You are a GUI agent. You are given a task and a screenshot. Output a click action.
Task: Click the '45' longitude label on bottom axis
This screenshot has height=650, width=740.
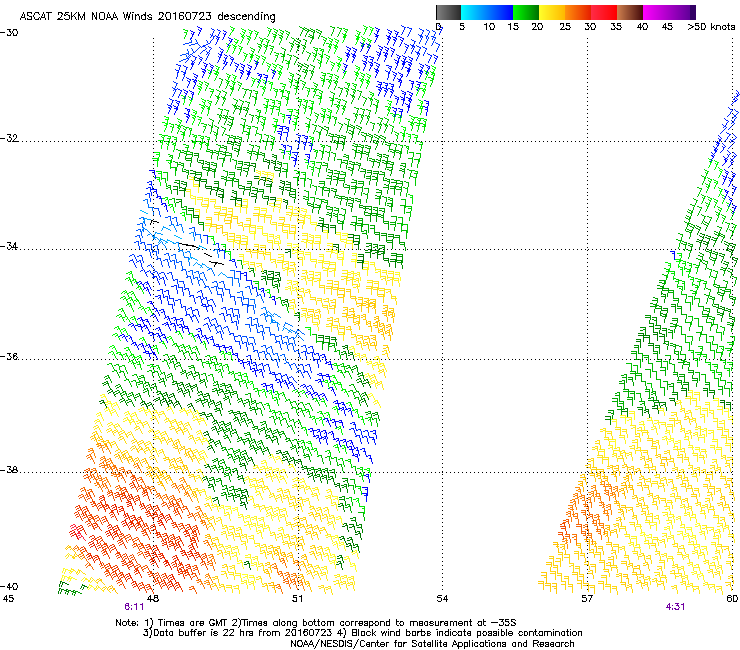click(8, 599)
